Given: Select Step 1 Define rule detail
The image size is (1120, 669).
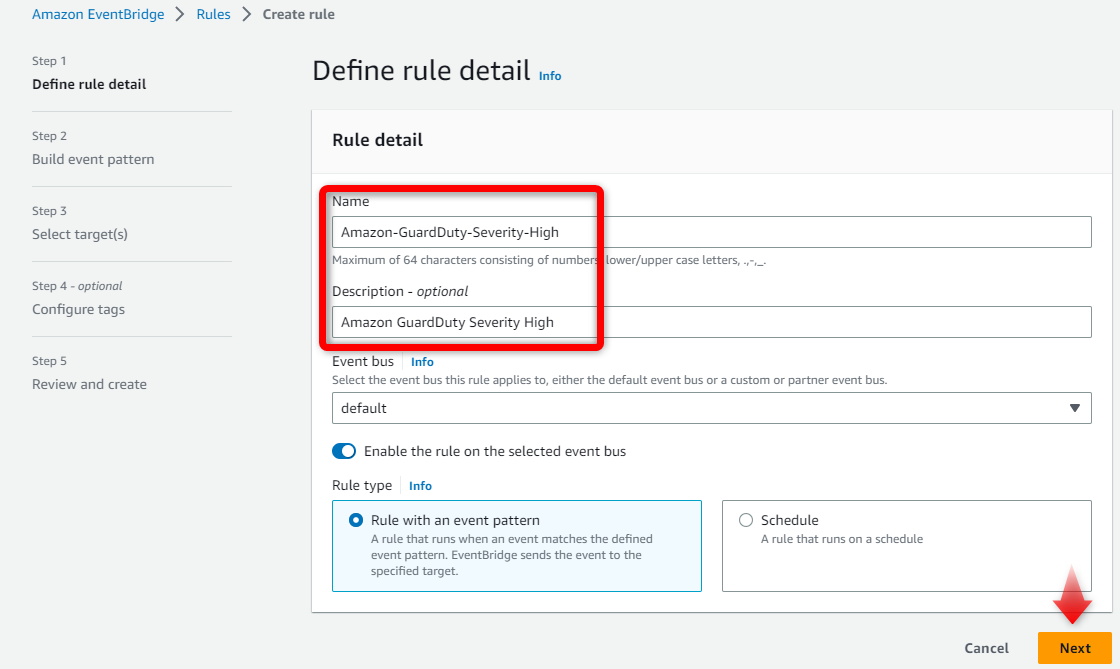Looking at the screenshot, I should [x=89, y=84].
